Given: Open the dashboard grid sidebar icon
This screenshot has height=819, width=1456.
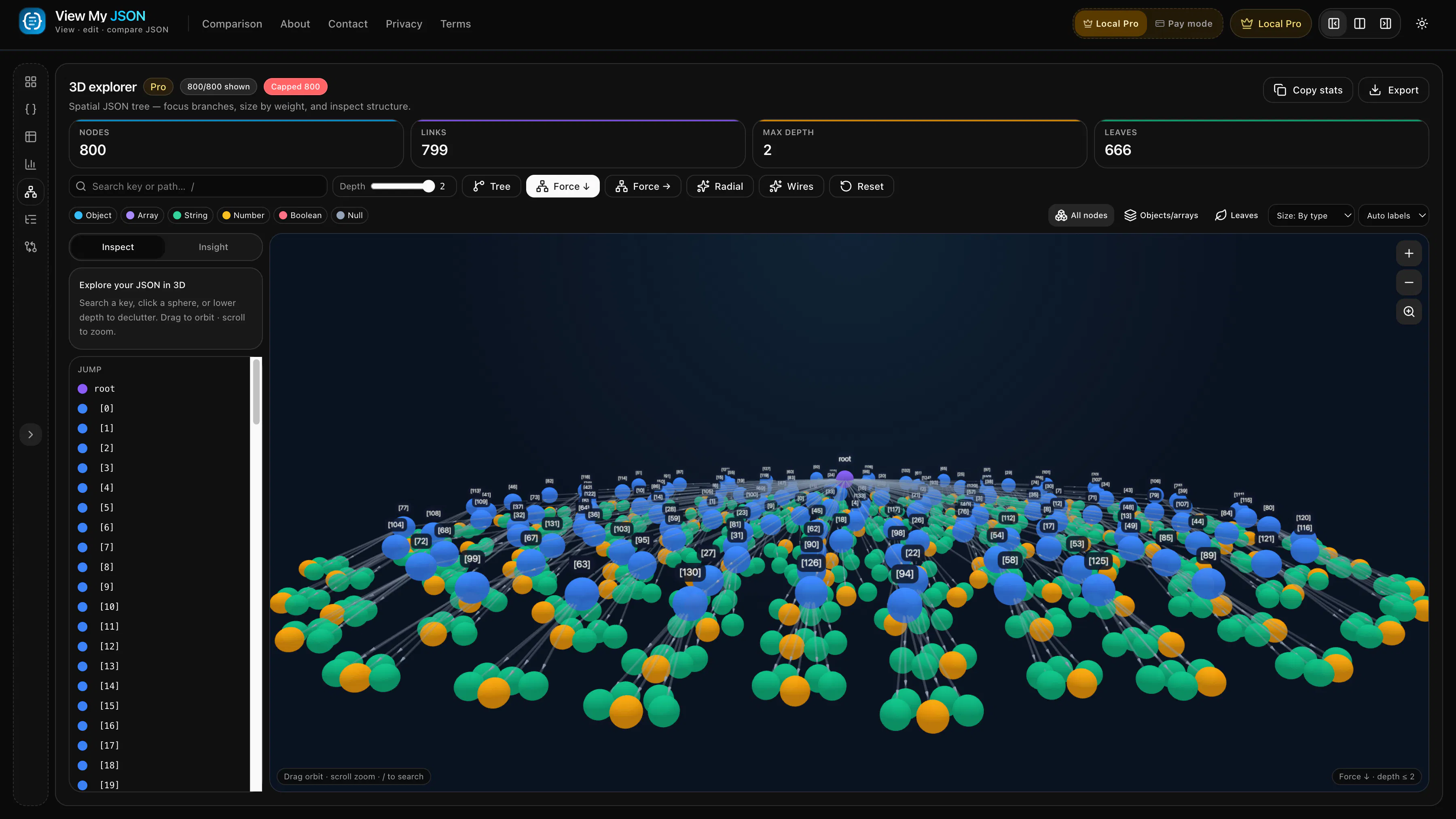Looking at the screenshot, I should tap(30, 82).
